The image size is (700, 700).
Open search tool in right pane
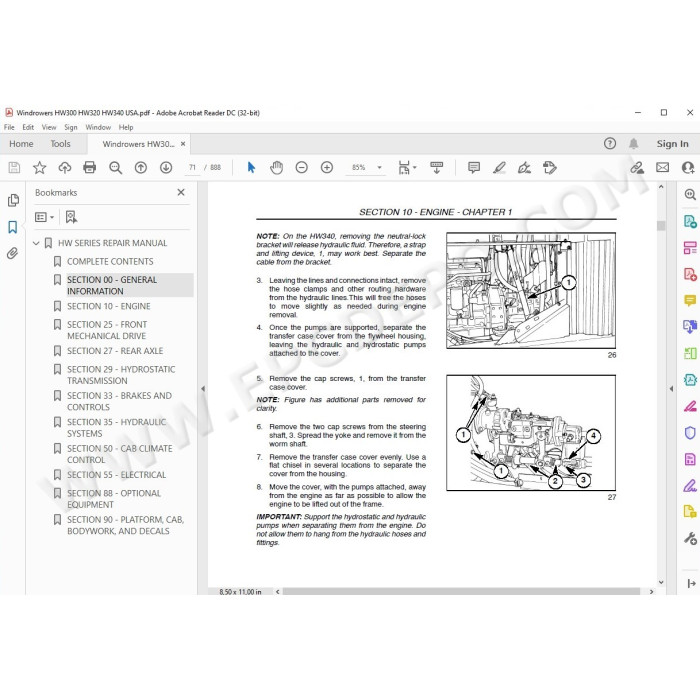690,194
